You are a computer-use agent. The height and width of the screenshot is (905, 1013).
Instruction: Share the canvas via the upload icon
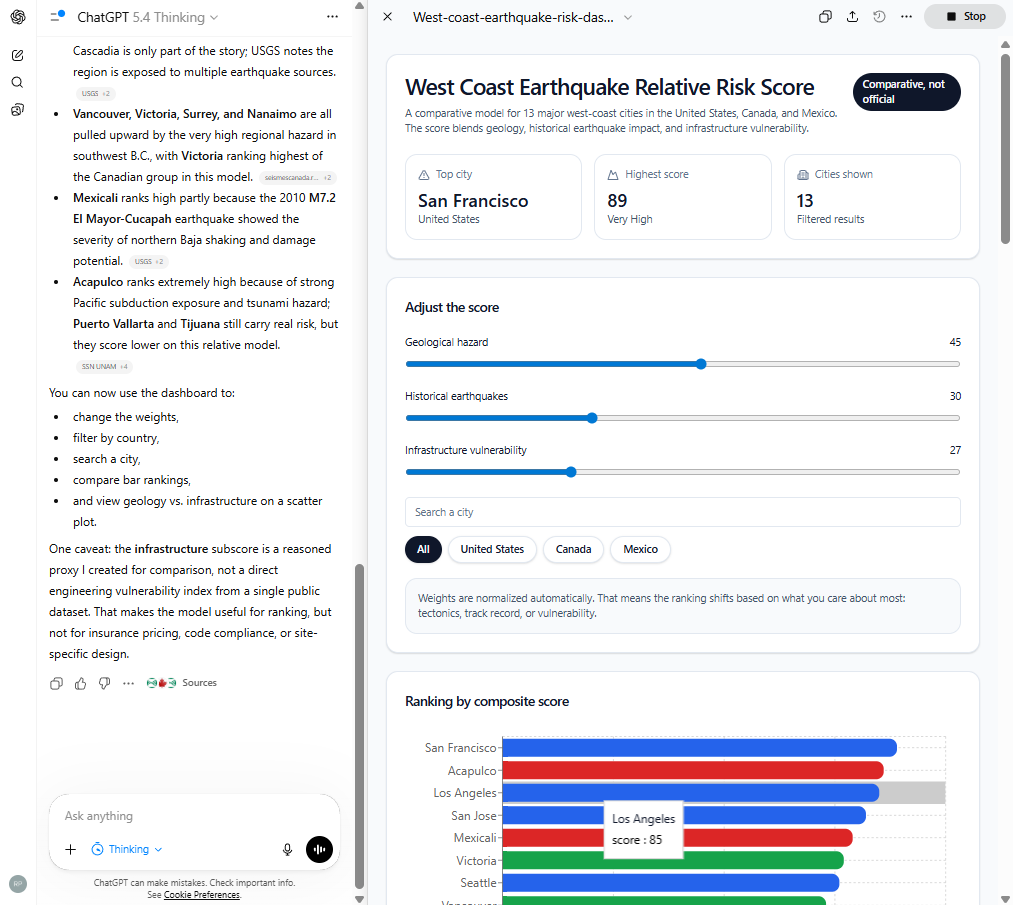(x=852, y=16)
